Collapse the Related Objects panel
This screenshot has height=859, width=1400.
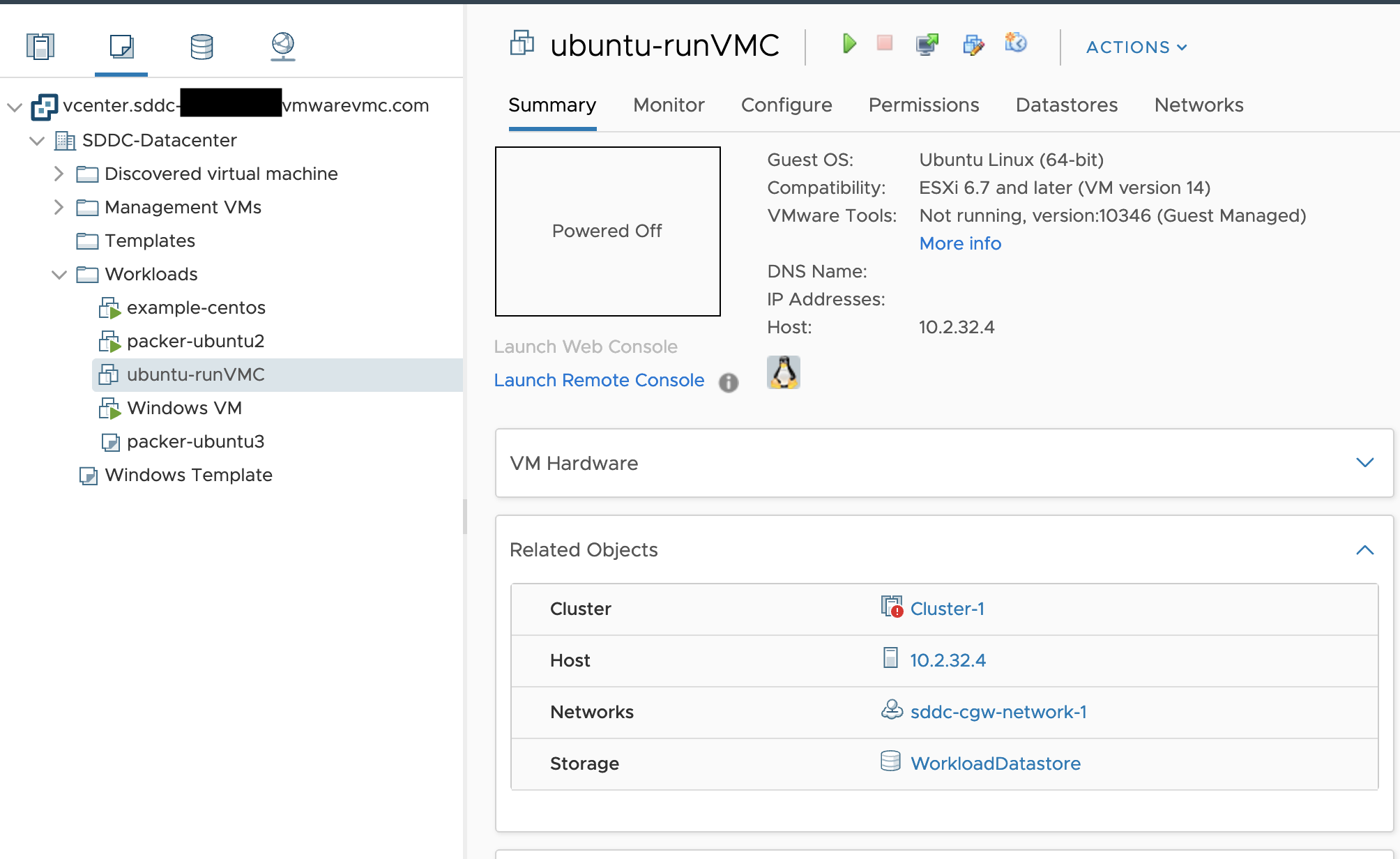click(1365, 551)
